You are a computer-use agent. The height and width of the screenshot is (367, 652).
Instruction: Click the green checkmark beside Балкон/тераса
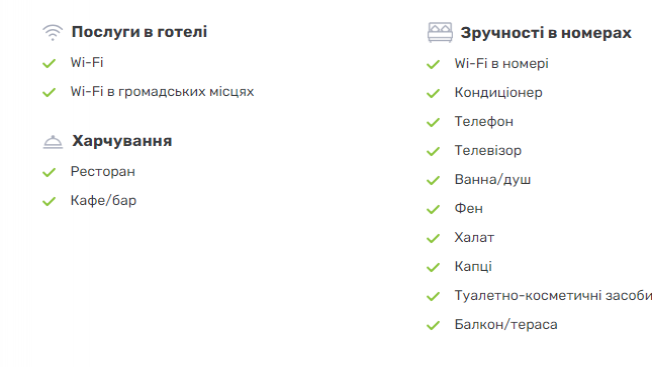tap(433, 325)
